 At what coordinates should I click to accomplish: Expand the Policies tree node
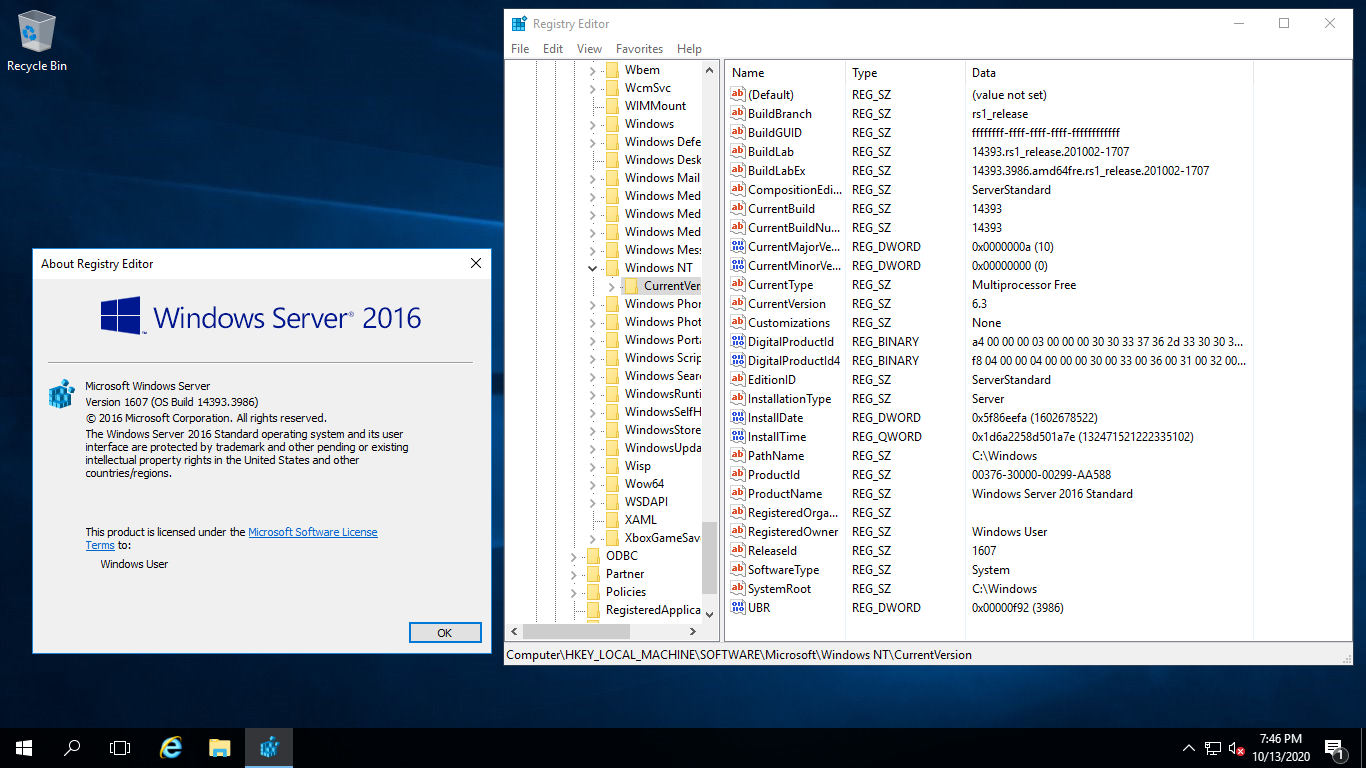click(x=573, y=592)
